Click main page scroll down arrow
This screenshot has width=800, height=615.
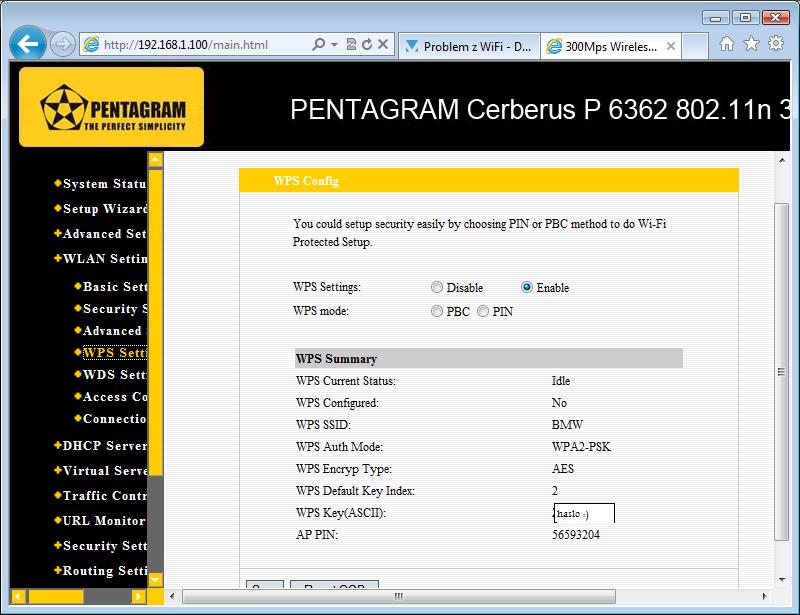(x=782, y=580)
